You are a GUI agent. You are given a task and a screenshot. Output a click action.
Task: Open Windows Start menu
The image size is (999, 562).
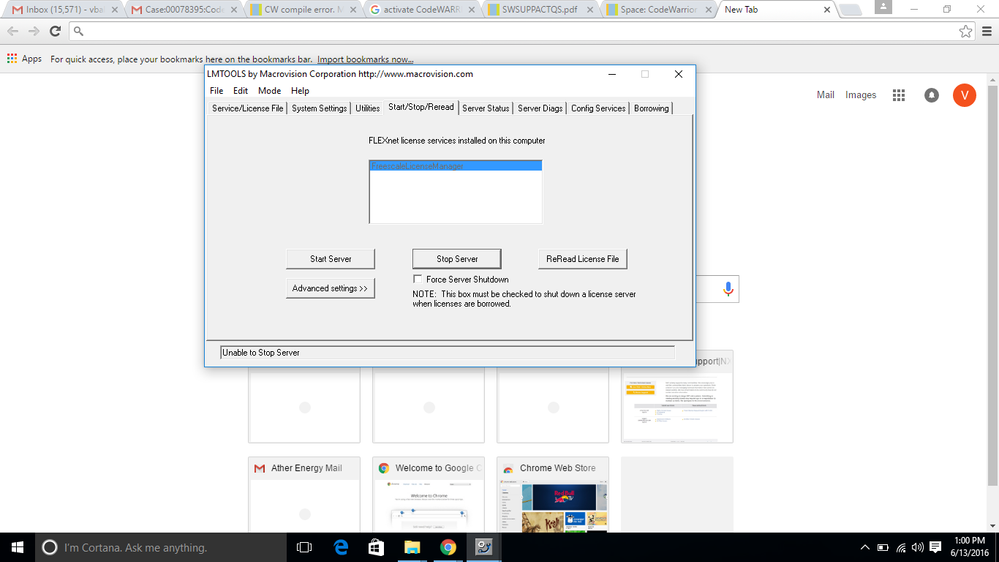pos(17,547)
